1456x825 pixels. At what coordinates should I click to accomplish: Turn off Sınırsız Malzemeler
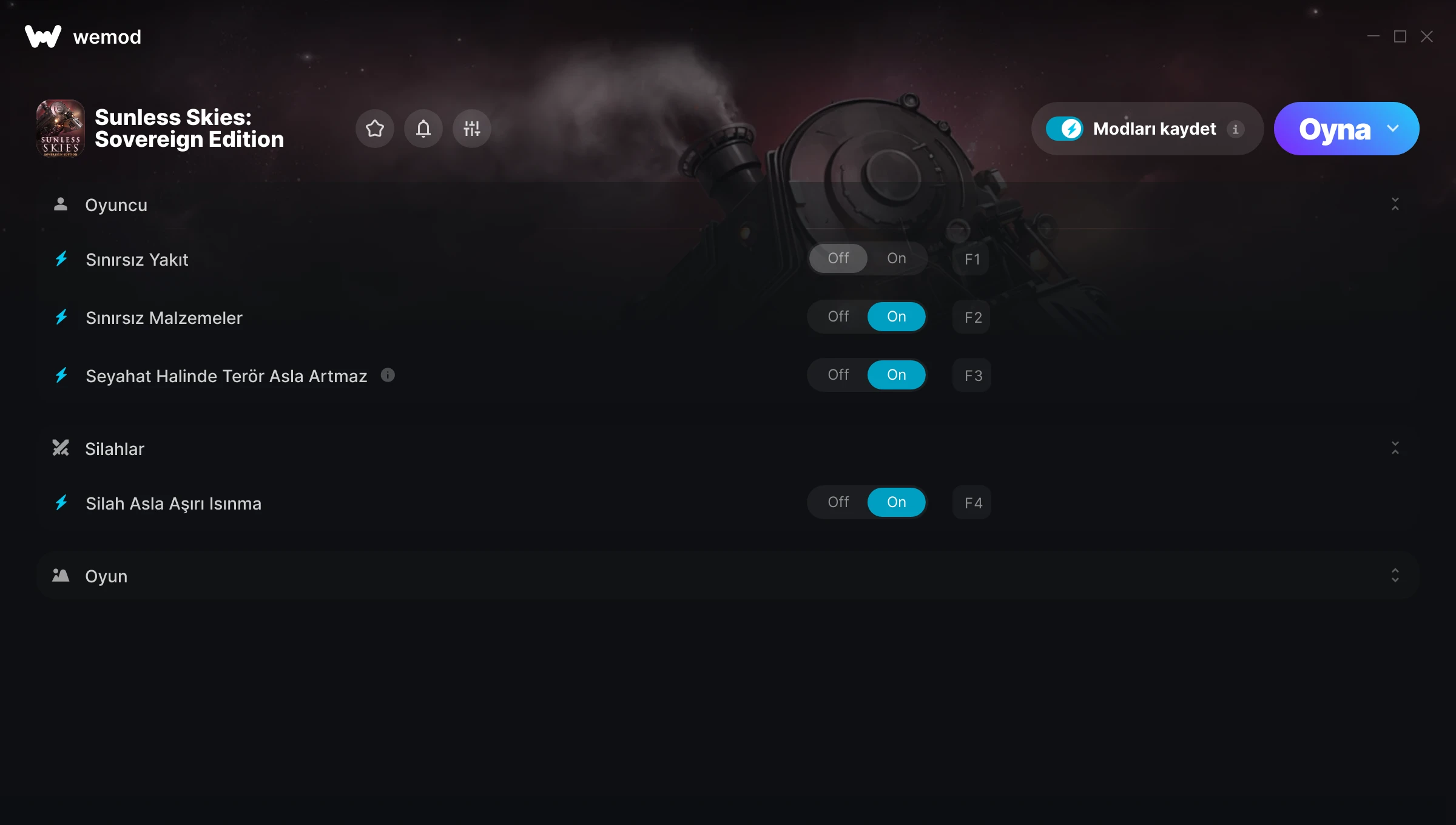838,317
